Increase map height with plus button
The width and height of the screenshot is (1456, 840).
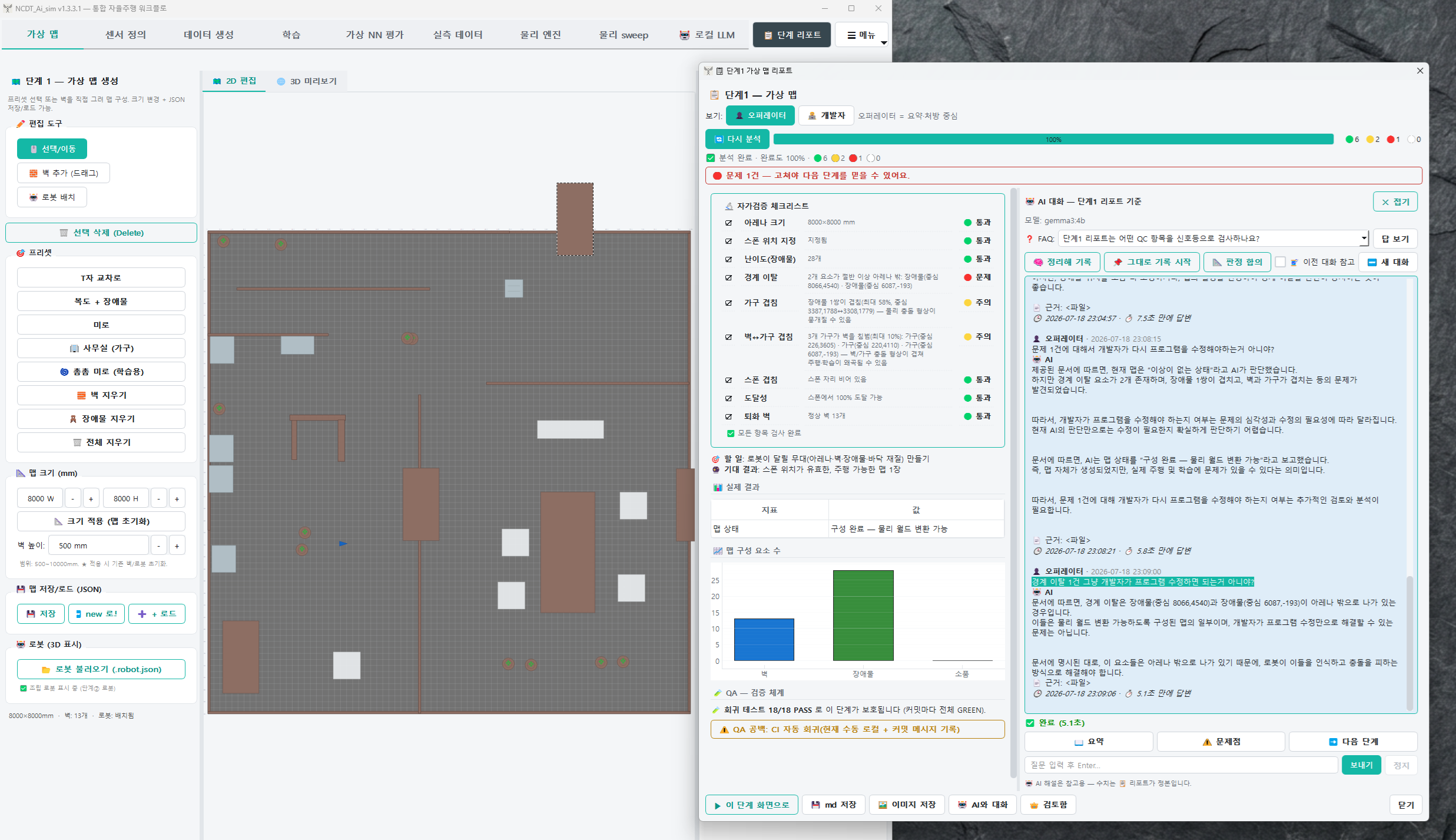click(x=177, y=498)
